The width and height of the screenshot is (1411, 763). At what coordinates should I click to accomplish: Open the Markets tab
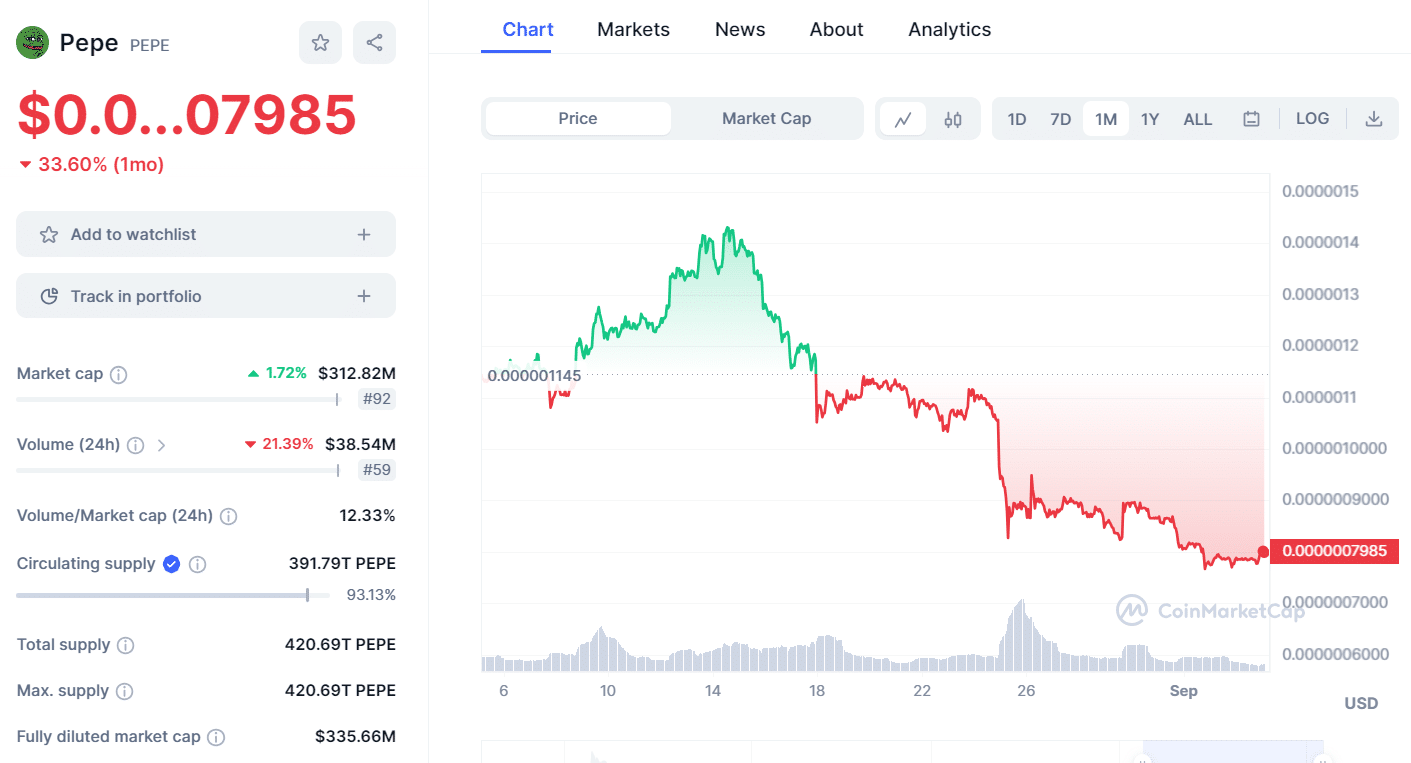point(633,30)
